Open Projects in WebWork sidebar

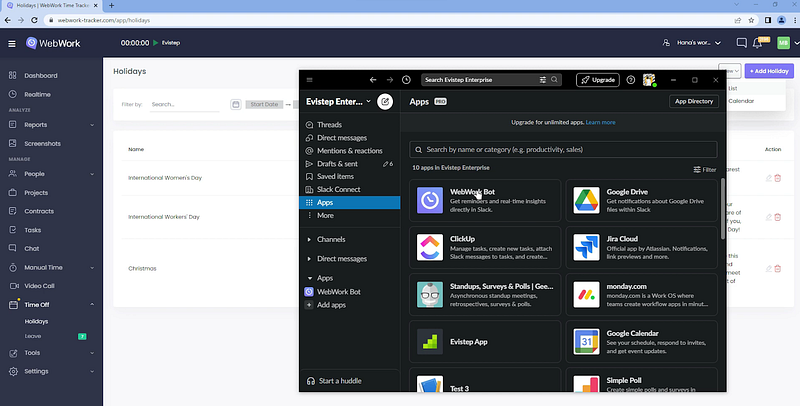36,193
